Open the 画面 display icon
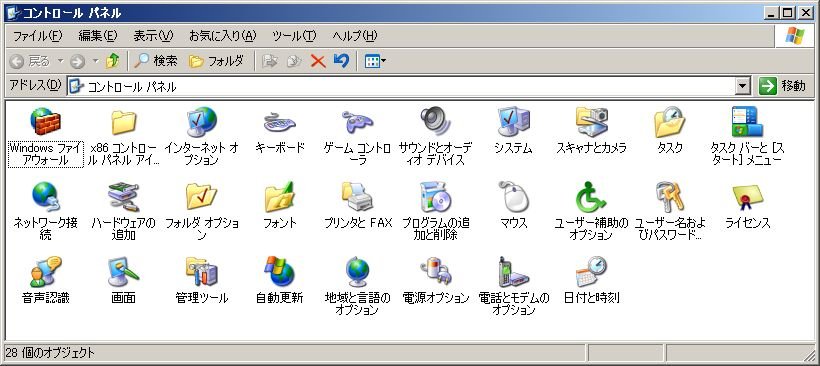 click(x=123, y=271)
